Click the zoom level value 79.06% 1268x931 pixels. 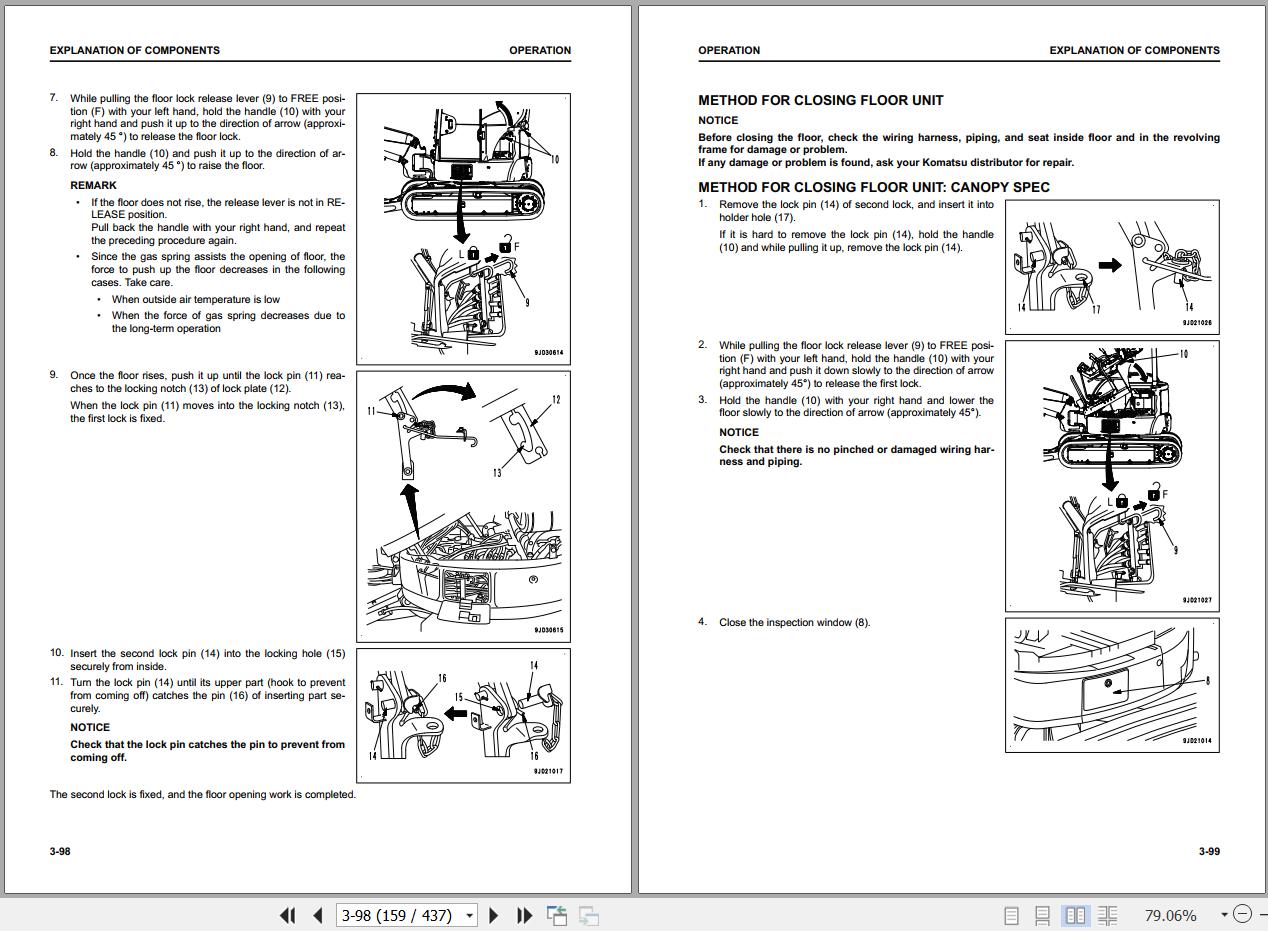[1170, 915]
